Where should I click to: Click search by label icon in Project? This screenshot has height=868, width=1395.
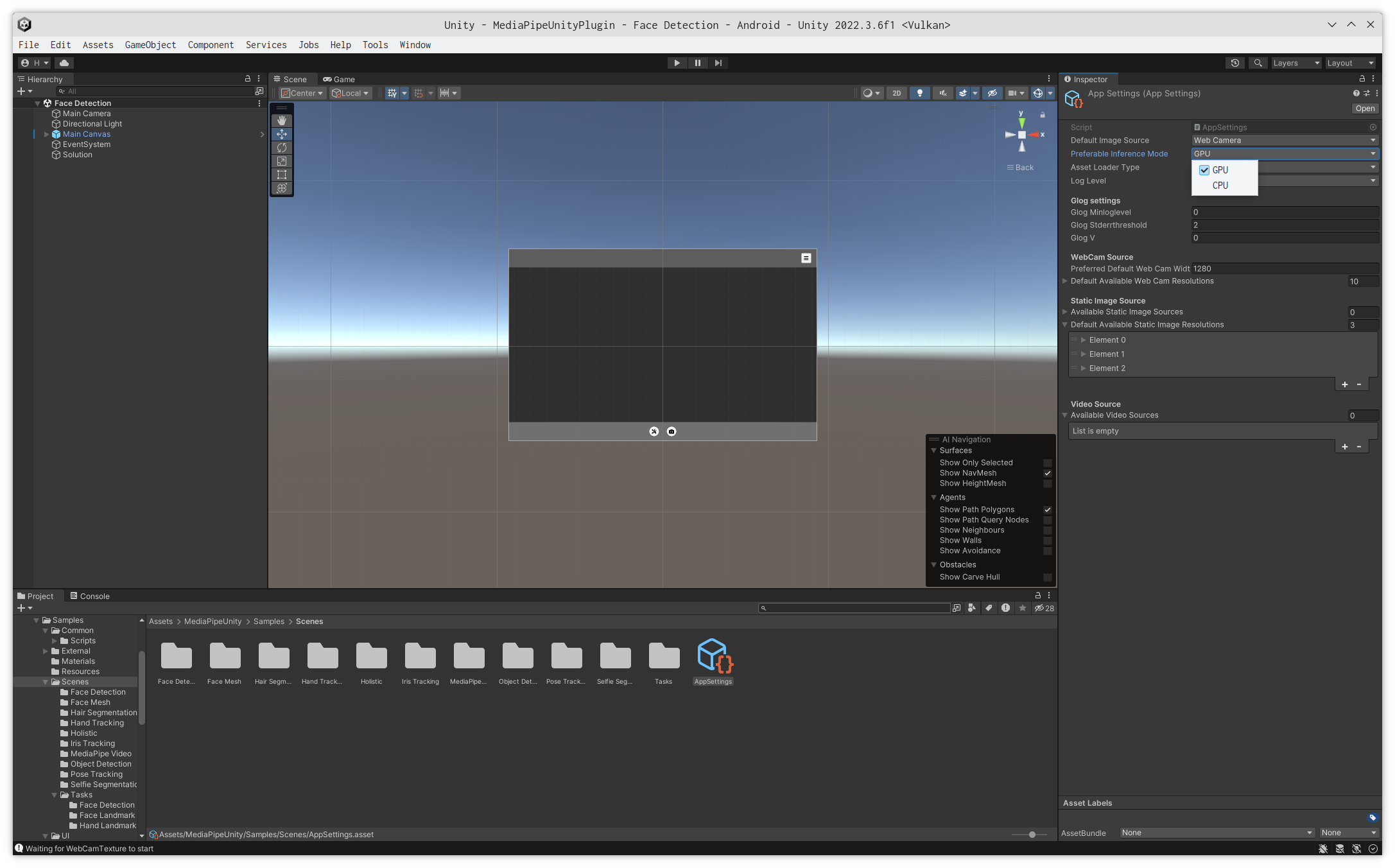click(x=989, y=608)
